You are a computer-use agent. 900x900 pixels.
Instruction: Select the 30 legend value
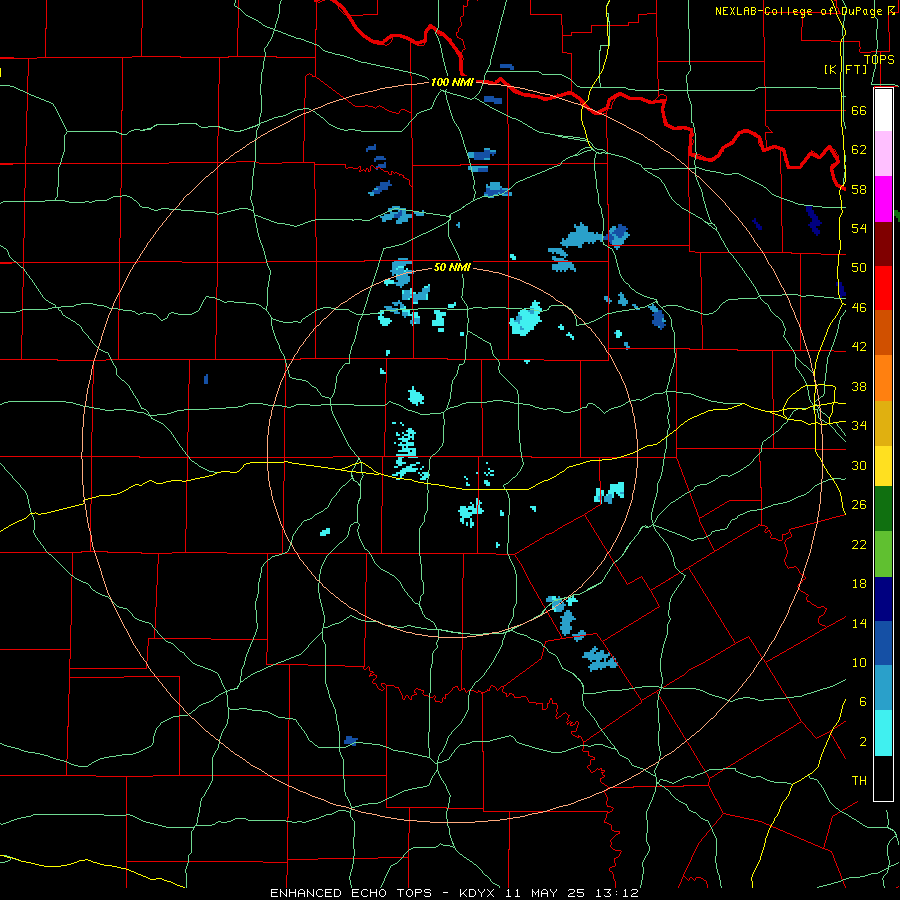[x=859, y=465]
